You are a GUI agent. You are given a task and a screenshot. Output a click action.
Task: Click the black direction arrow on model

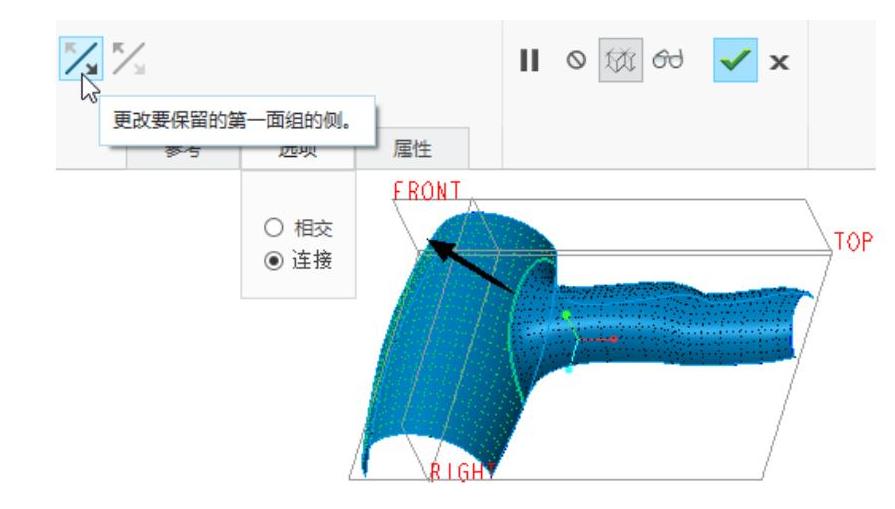point(470,266)
